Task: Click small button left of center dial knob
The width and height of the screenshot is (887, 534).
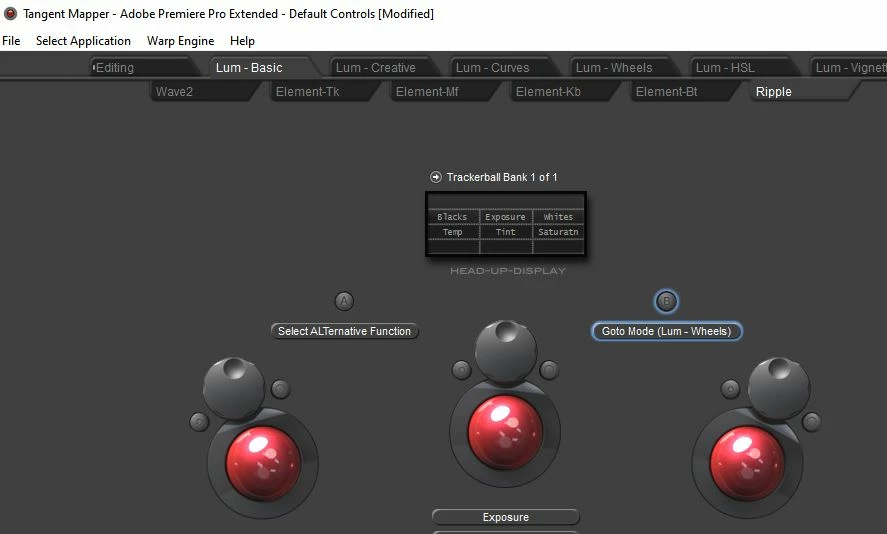Action: tap(462, 371)
